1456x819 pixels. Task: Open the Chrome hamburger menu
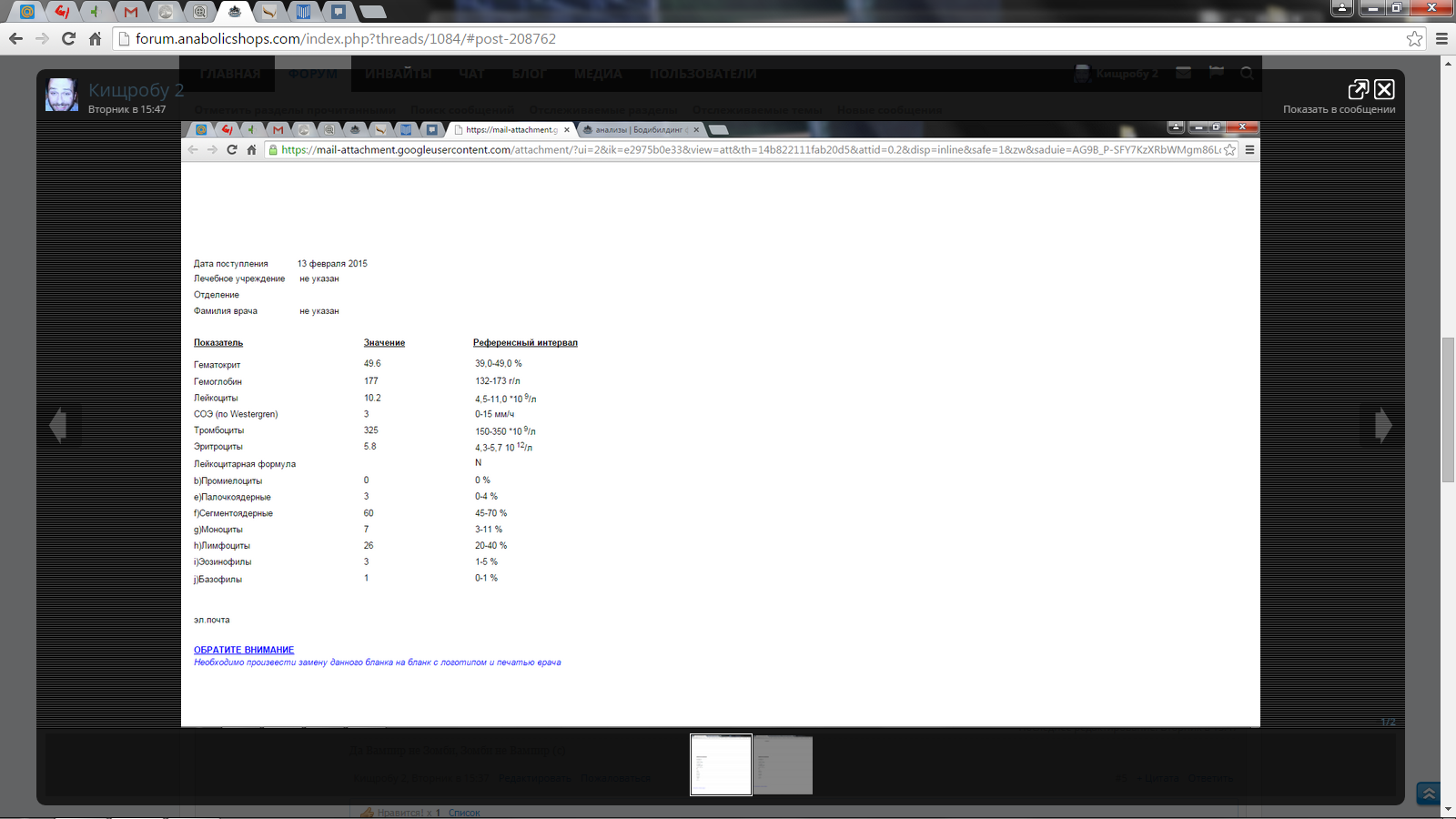(x=1441, y=38)
